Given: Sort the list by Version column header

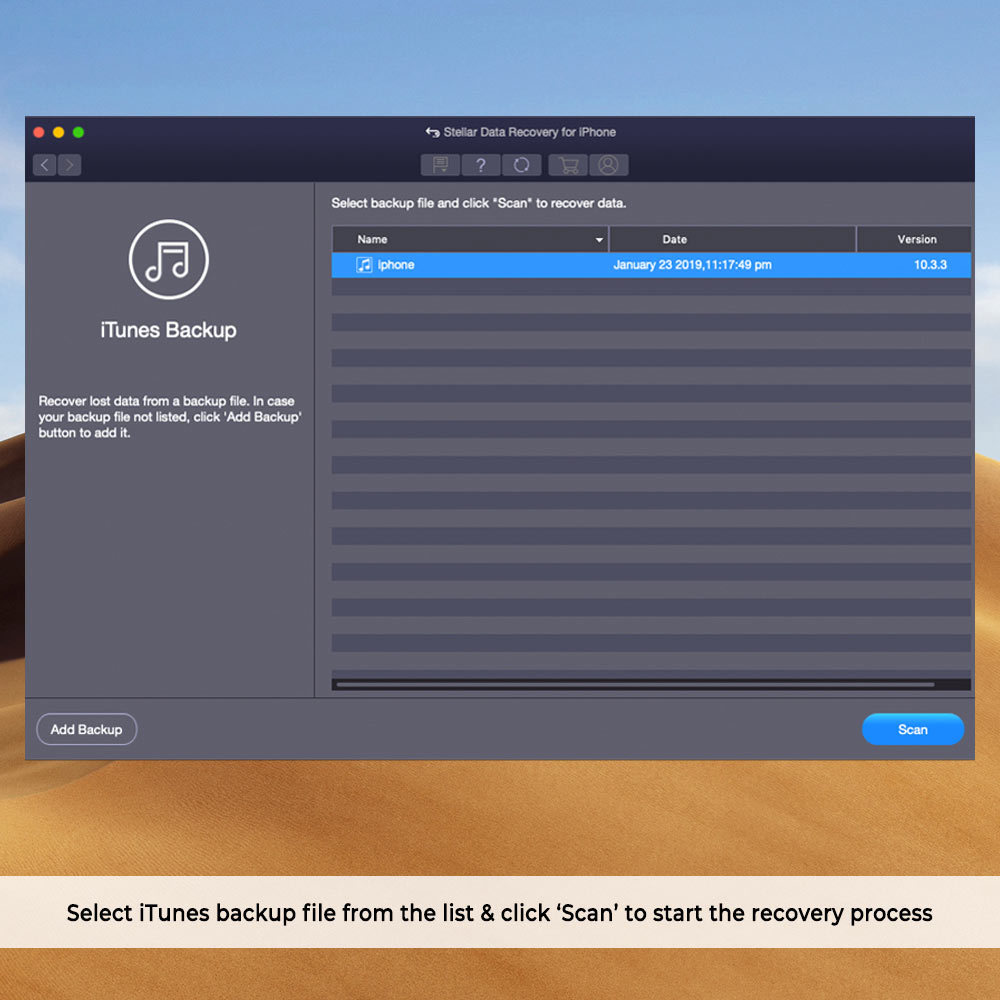Looking at the screenshot, I should 914,239.
